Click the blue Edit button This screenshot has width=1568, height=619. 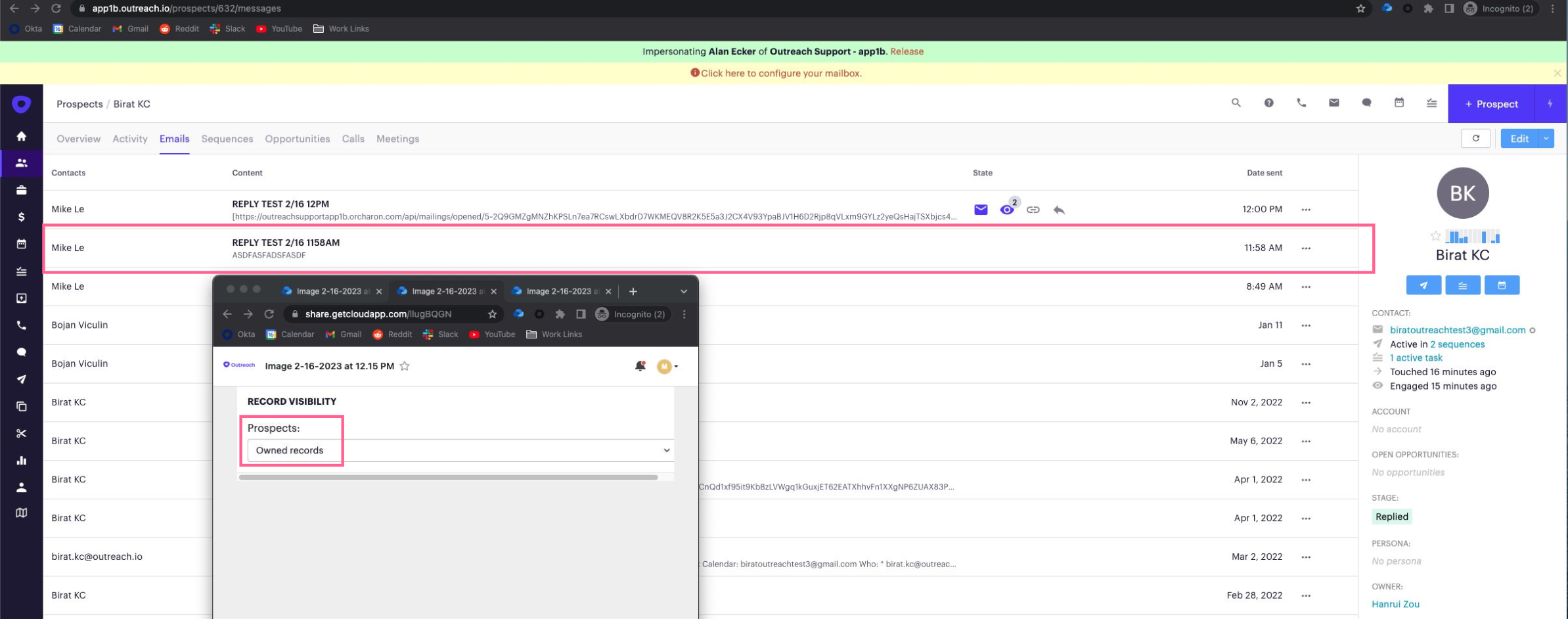coord(1519,139)
